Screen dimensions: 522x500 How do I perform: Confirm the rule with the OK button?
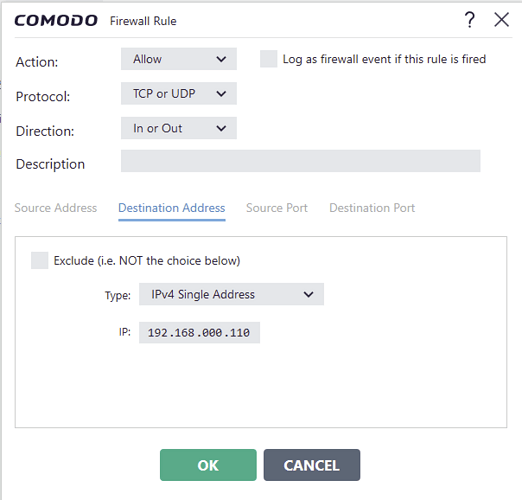[208, 465]
